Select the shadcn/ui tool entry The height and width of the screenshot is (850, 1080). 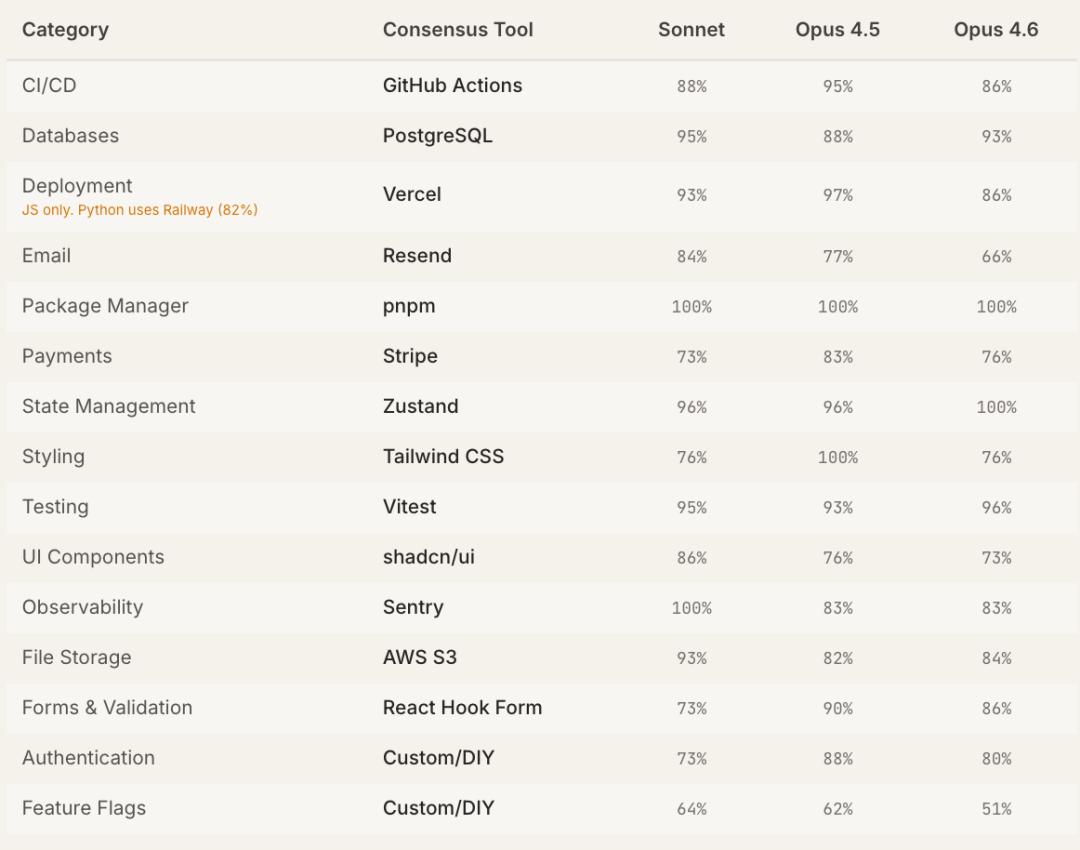[428, 558]
